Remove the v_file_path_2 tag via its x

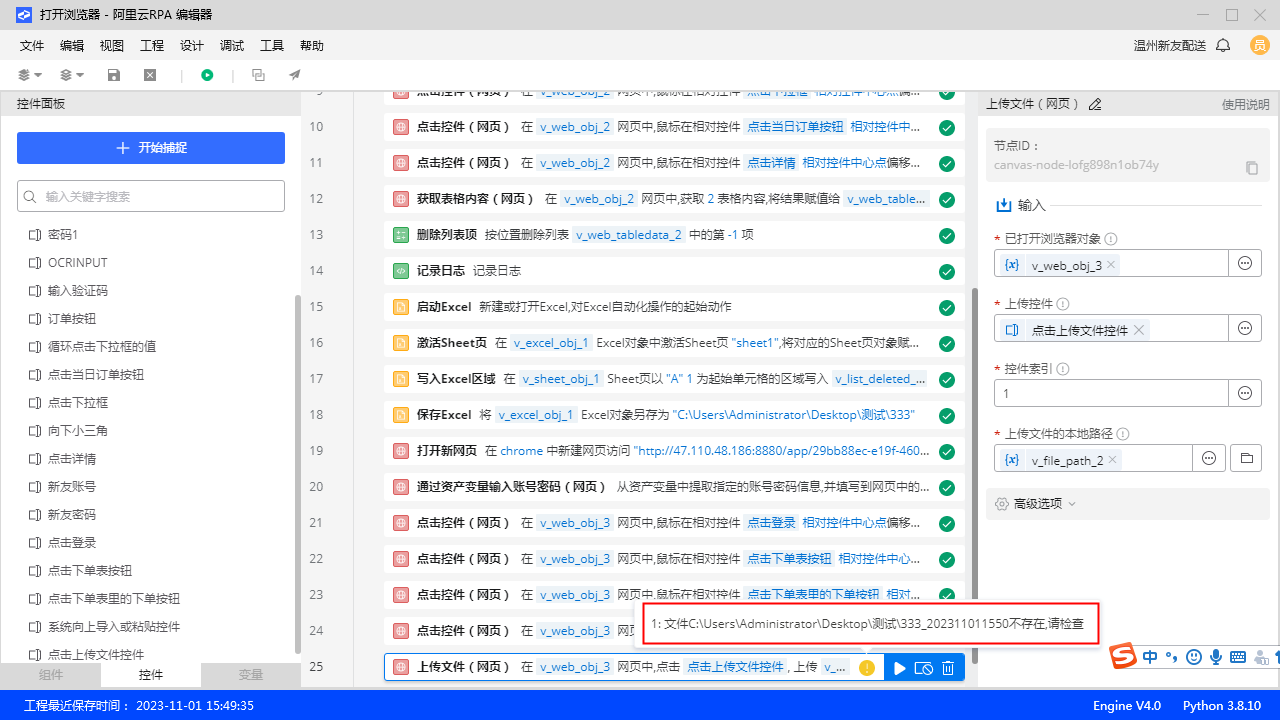click(1113, 460)
